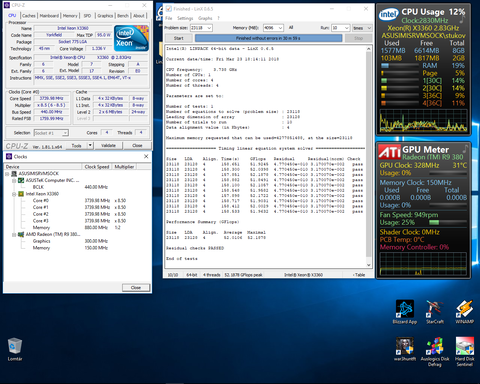Click the Validate button in CPU-Z
This screenshot has height=384, width=480.
pyautogui.click(x=108, y=146)
